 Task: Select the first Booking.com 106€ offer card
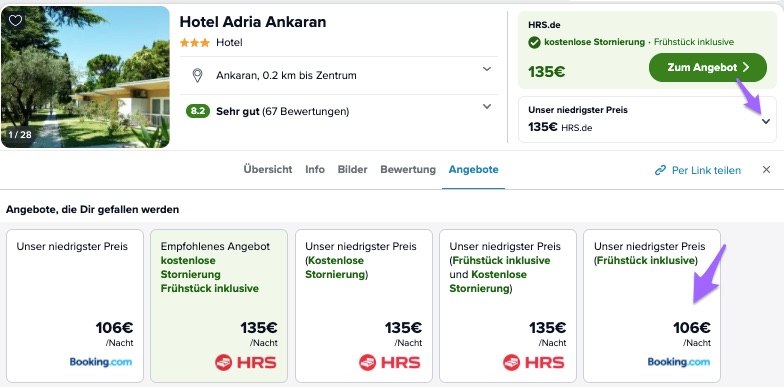pos(74,306)
